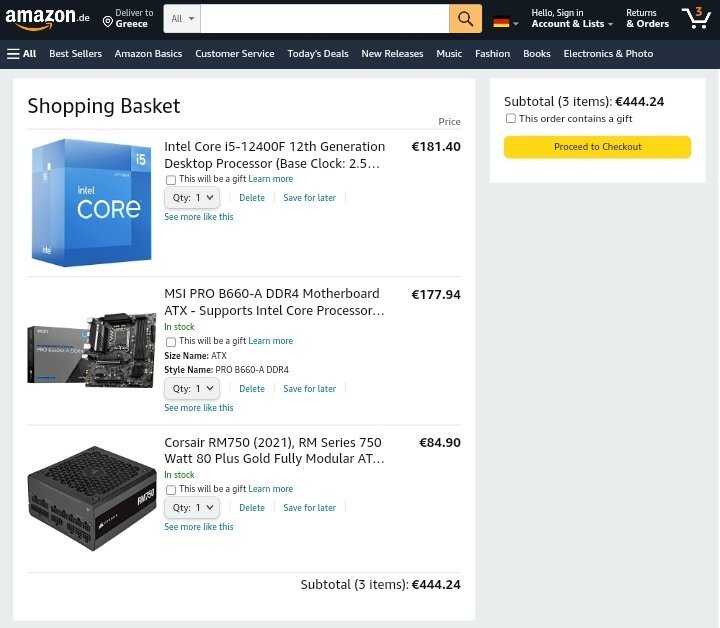Click the orange search magnifier button

[465, 19]
